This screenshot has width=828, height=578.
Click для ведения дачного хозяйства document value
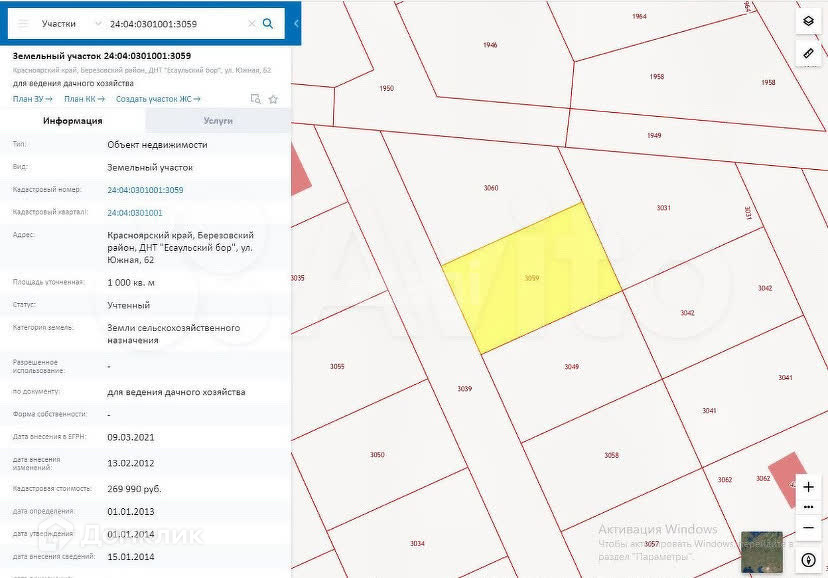point(176,392)
